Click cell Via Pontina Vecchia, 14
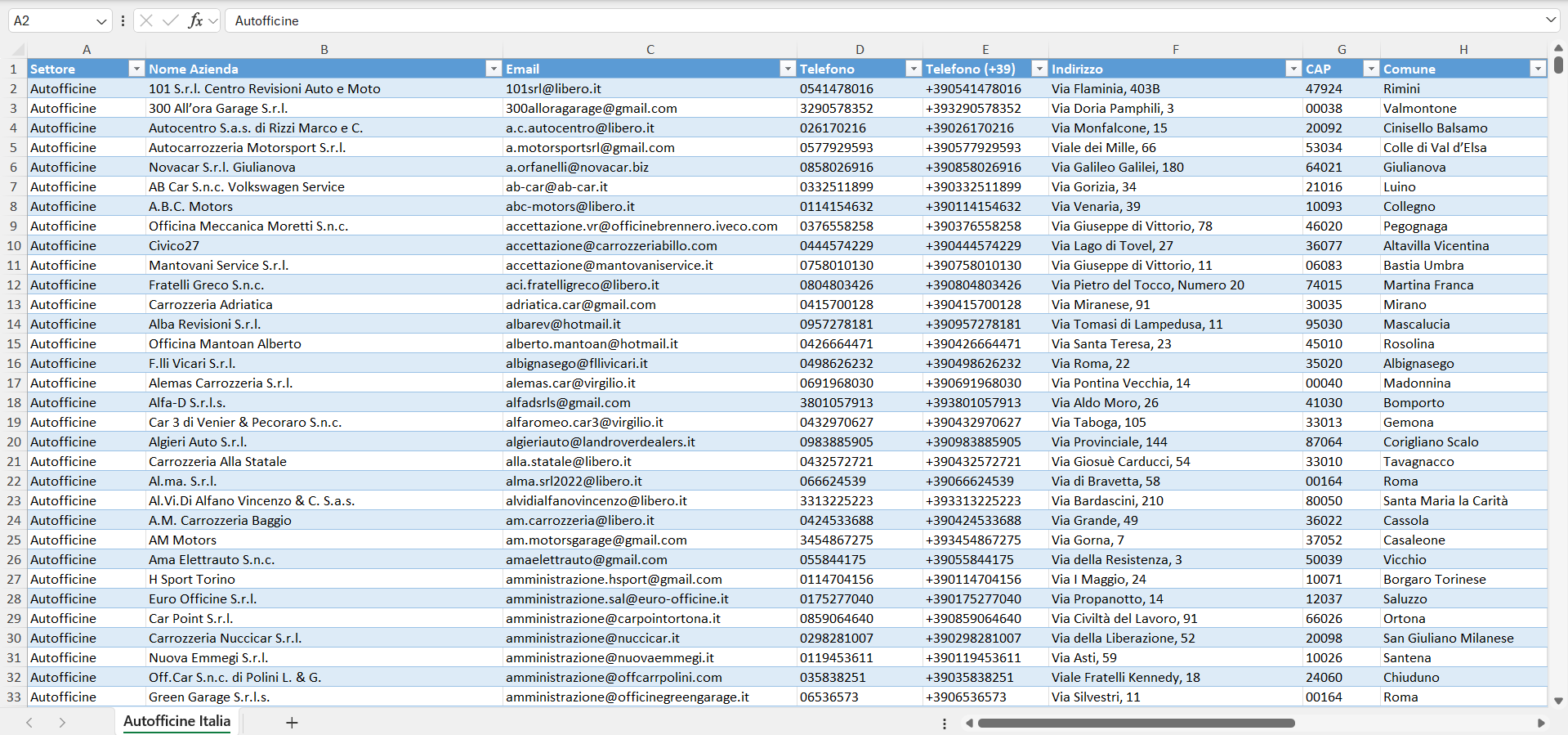Screen dimensions: 1568x735 tap(1176, 383)
